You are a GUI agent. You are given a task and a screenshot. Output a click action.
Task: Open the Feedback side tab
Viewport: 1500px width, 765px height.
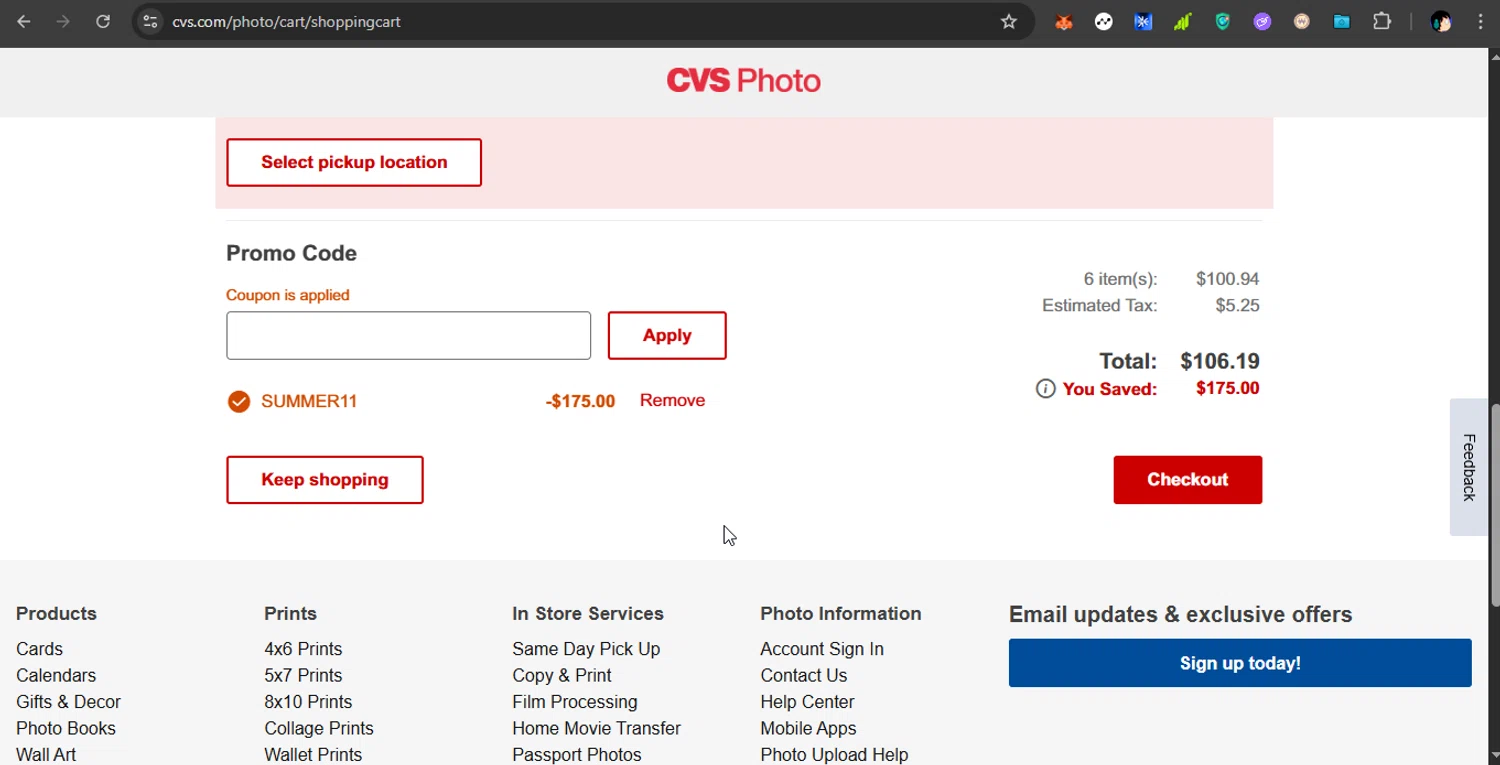click(x=1469, y=467)
